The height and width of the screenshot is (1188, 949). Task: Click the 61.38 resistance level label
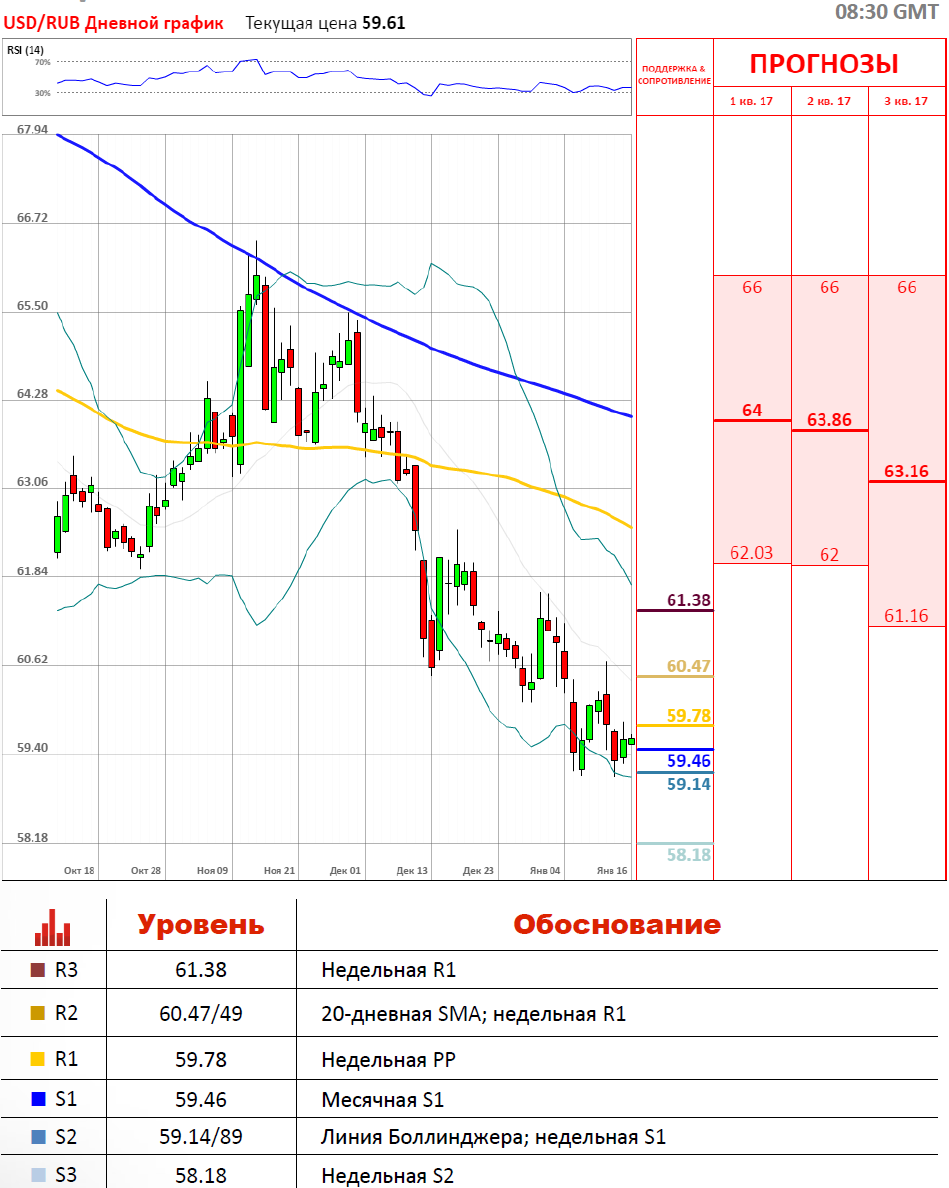688,600
